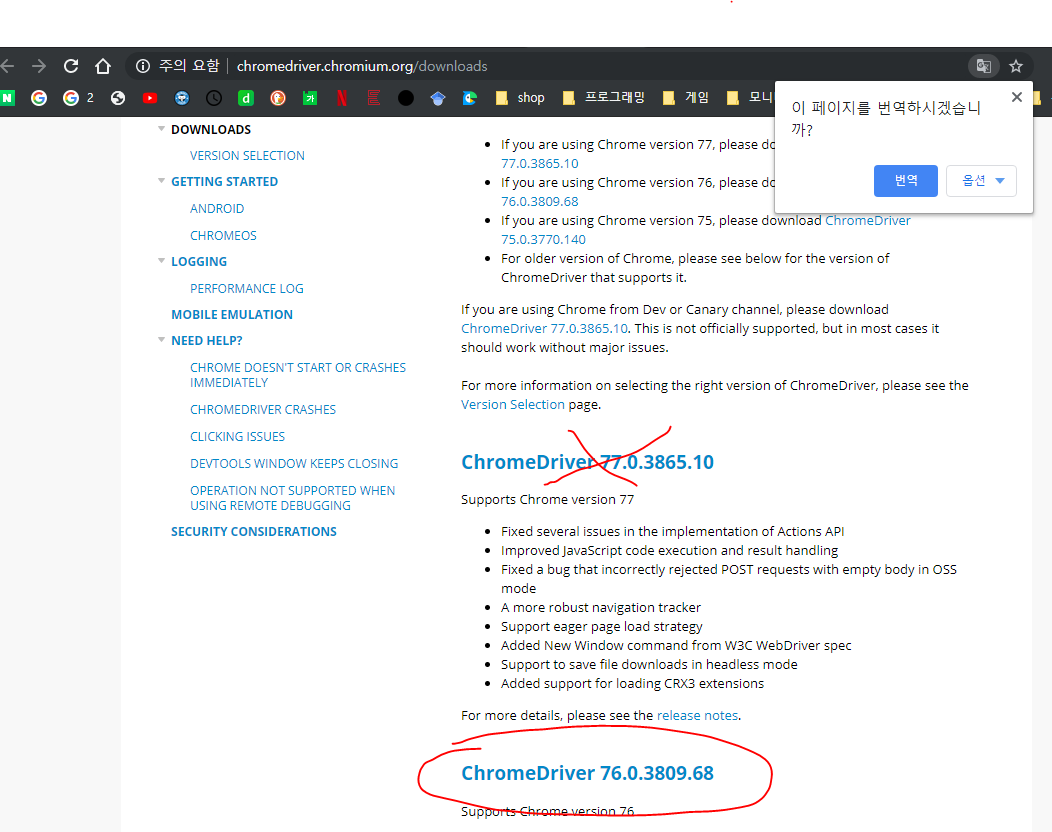The height and width of the screenshot is (832, 1052).
Task: Reload the current page
Action: coord(71,66)
